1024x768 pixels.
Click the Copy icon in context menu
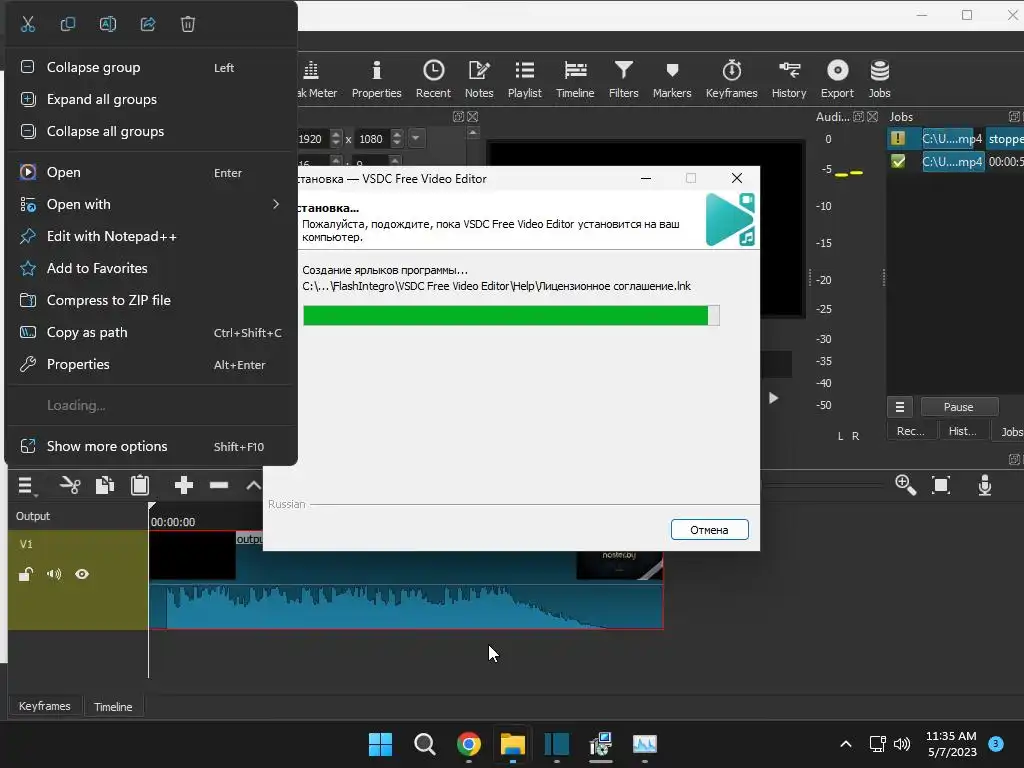pos(67,24)
